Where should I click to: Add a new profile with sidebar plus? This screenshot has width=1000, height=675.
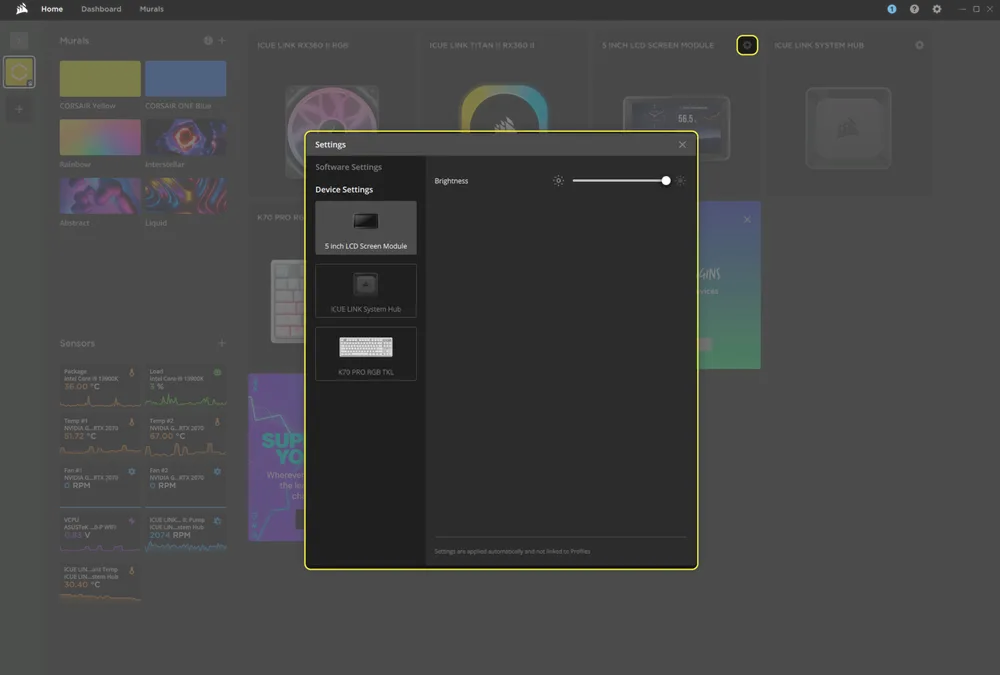click(x=19, y=109)
